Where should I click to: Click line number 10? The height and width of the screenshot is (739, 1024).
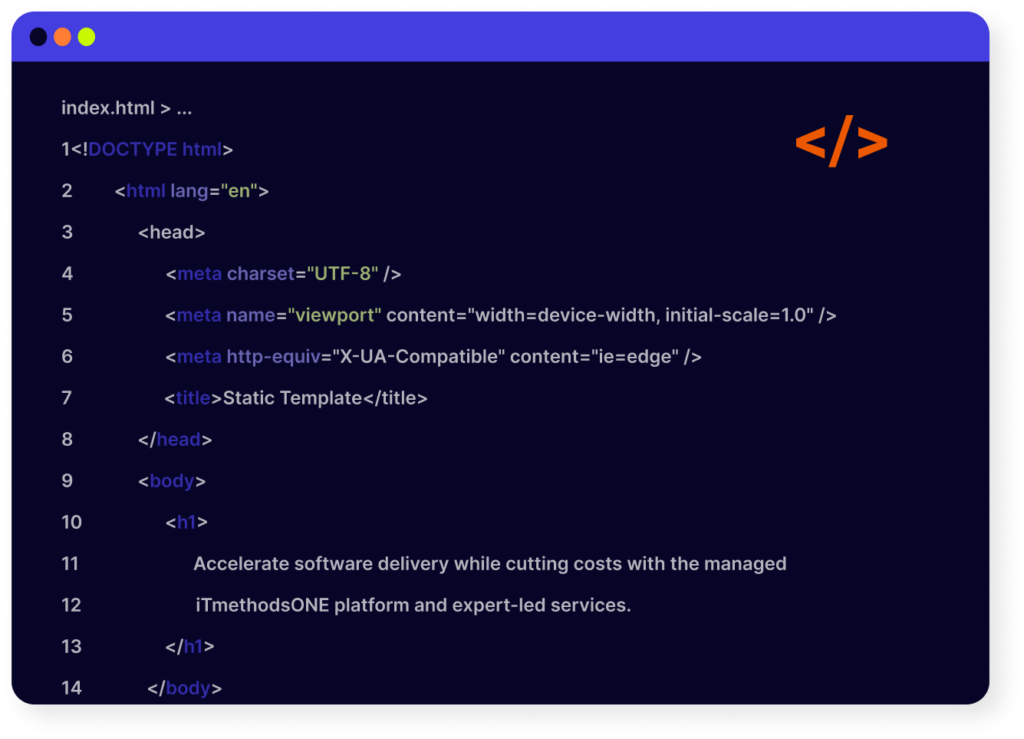click(72, 522)
